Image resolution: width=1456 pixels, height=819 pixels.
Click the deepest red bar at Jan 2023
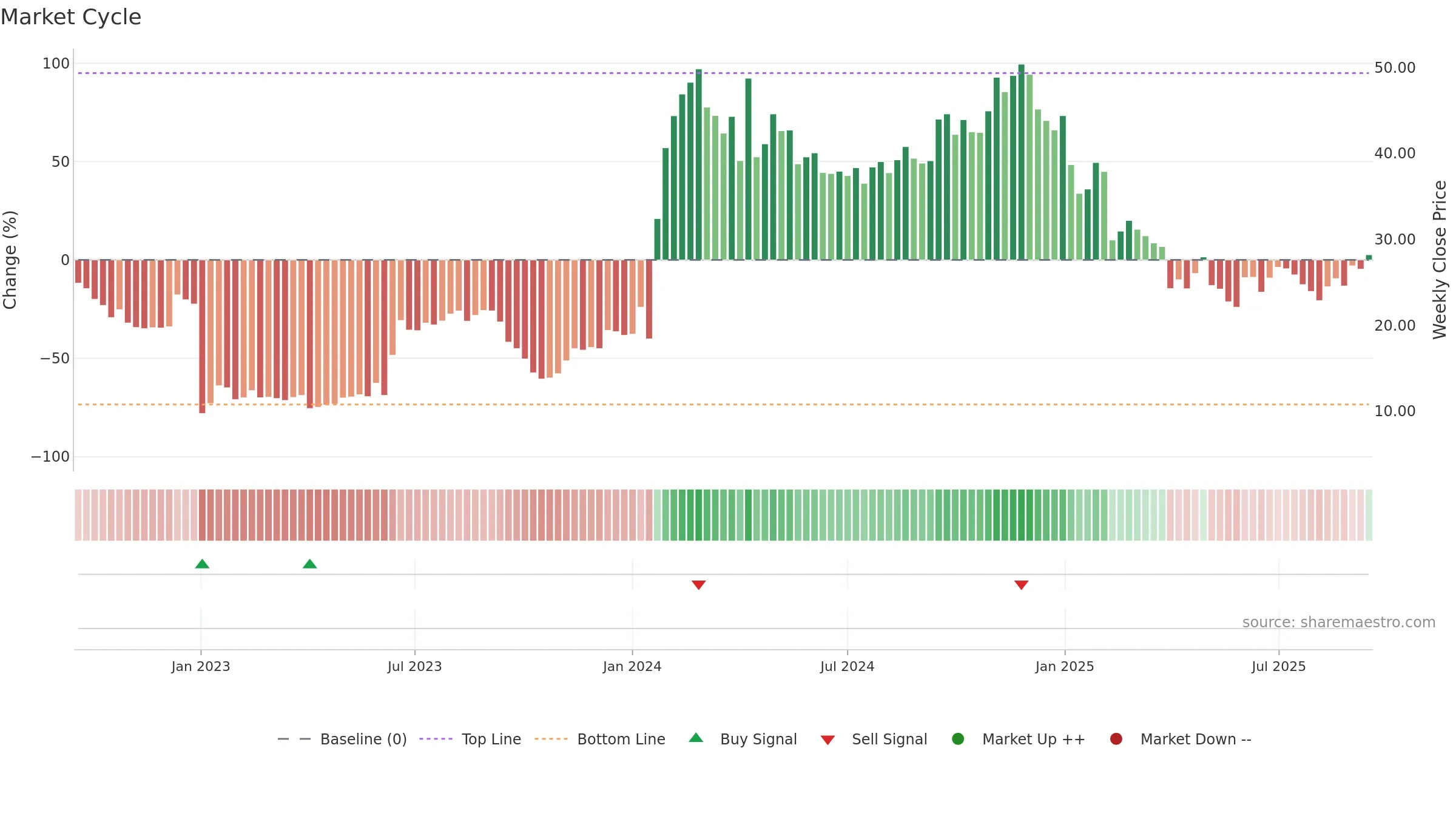click(x=202, y=337)
